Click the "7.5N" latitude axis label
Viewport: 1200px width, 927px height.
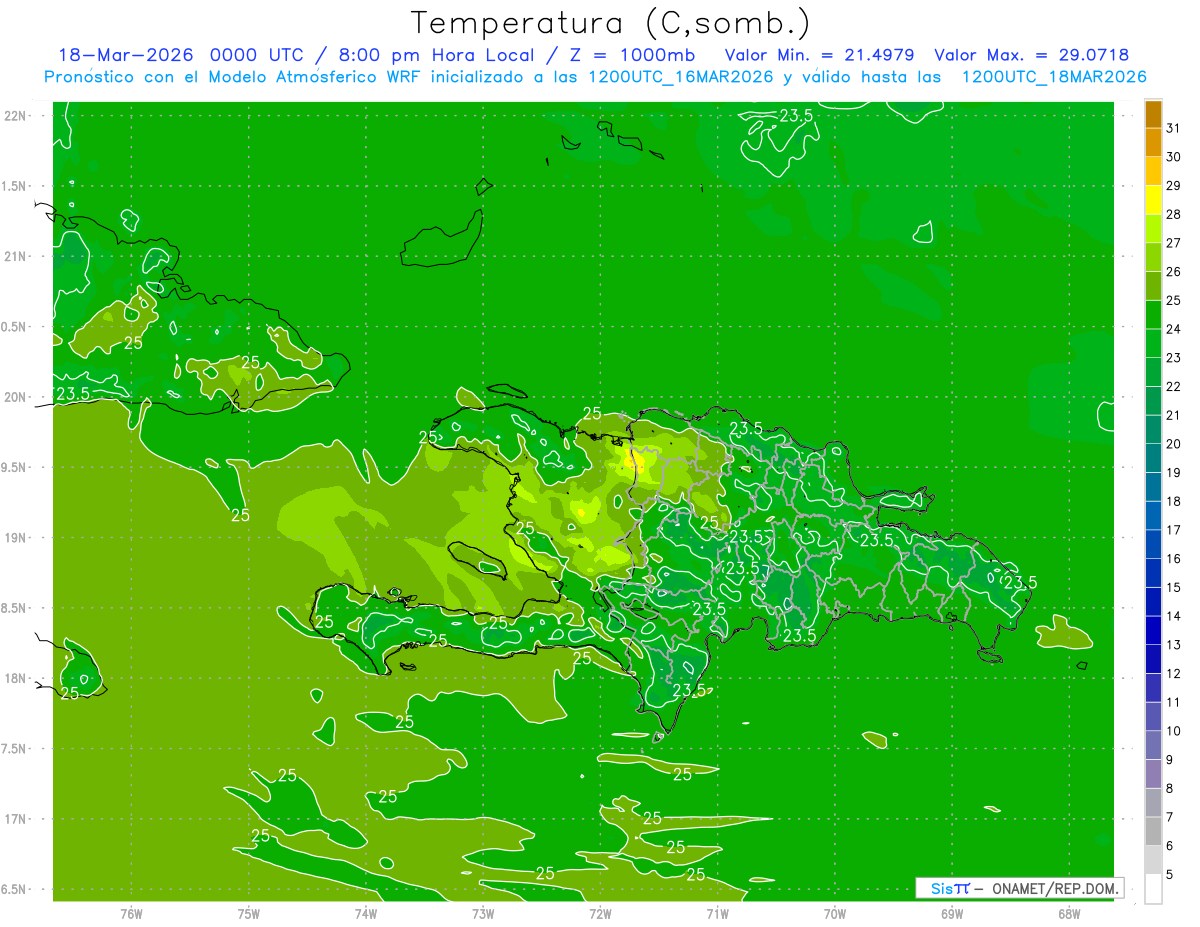click(x=15, y=748)
